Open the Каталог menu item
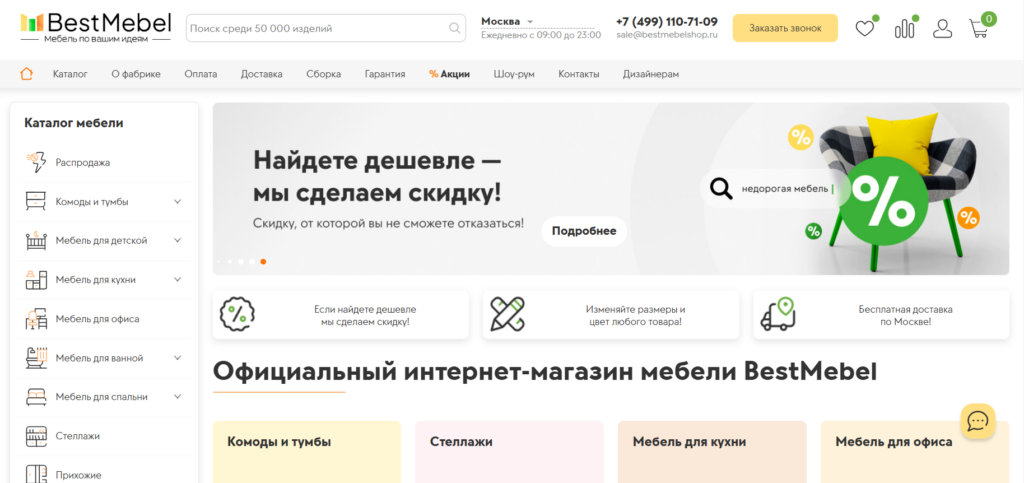The height and width of the screenshot is (483, 1024). click(x=70, y=74)
